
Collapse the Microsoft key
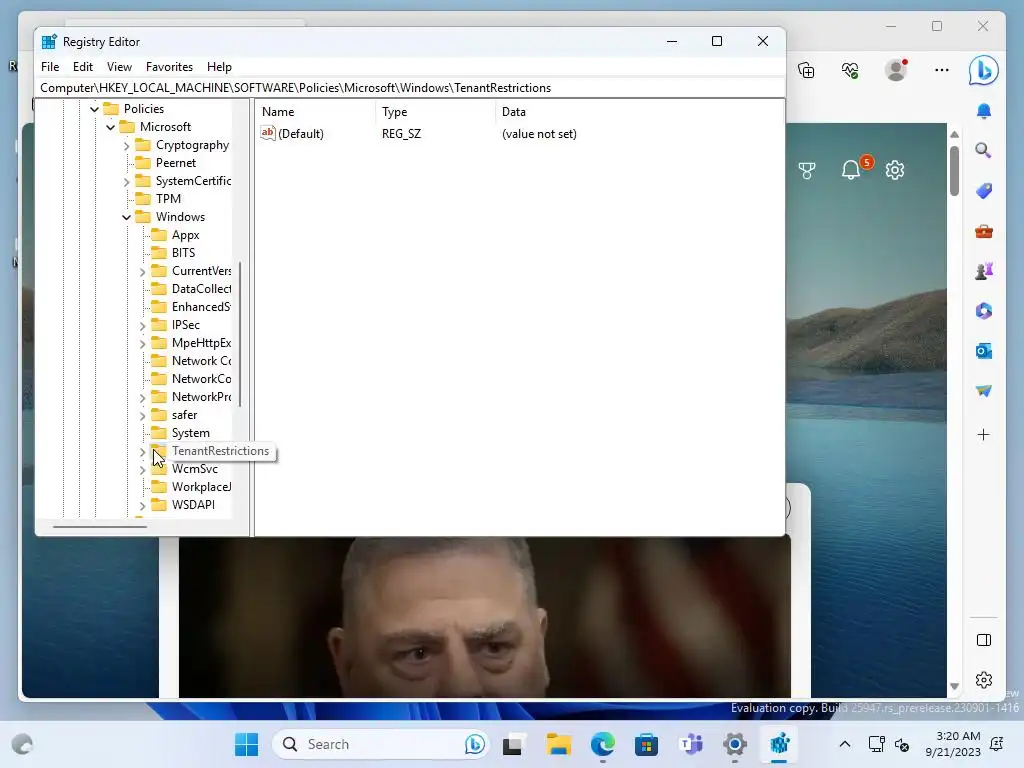110,127
